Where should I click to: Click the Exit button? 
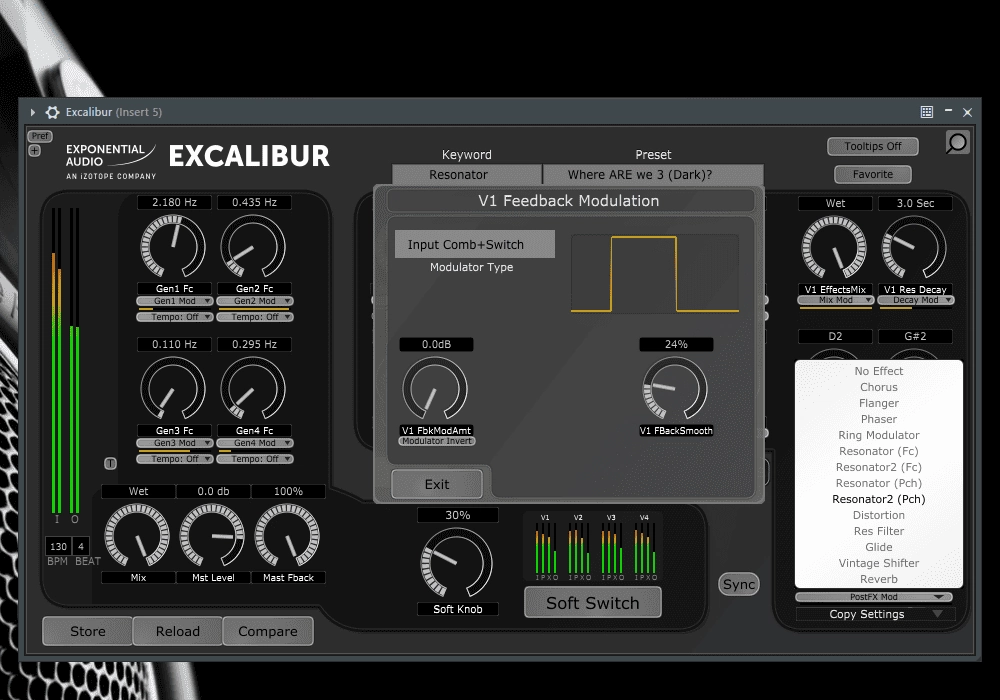pyautogui.click(x=437, y=485)
